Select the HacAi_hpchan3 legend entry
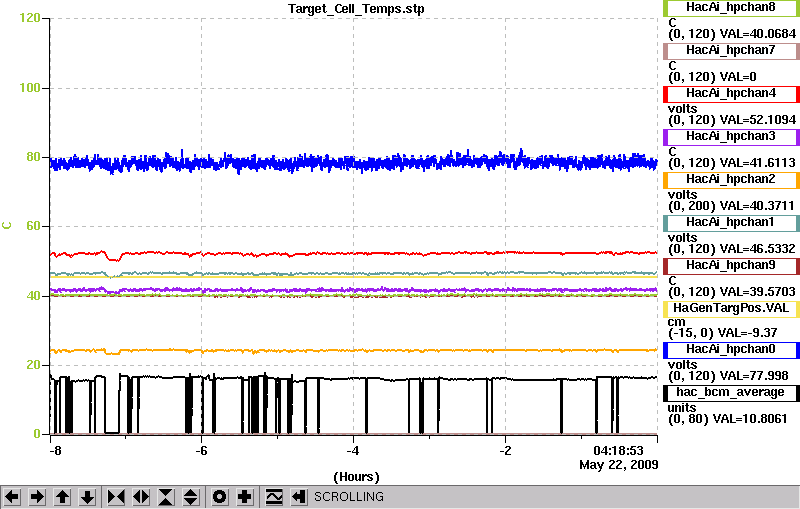Viewport: 800px width, 509px height. [x=731, y=137]
